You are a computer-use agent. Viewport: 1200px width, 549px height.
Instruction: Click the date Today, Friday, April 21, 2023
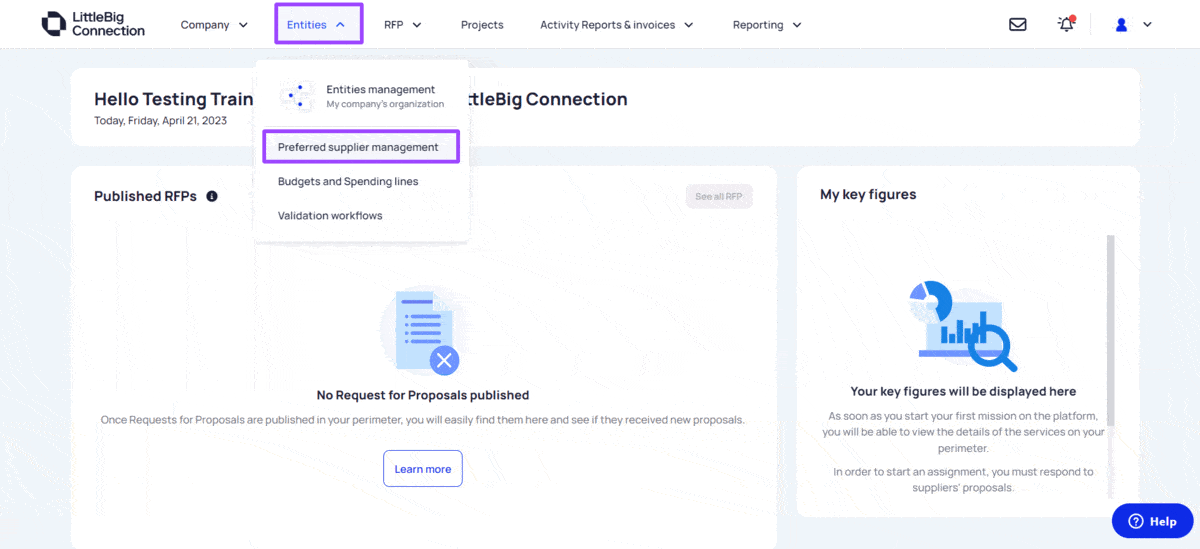click(x=160, y=121)
